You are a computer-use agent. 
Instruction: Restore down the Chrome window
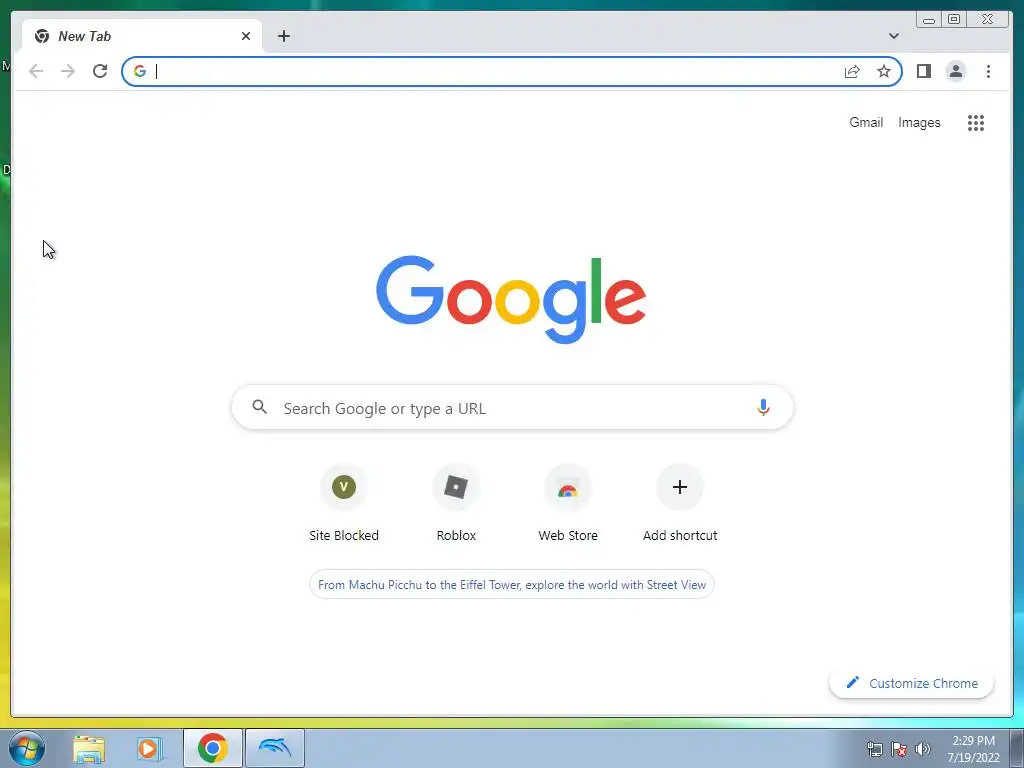[x=953, y=20]
